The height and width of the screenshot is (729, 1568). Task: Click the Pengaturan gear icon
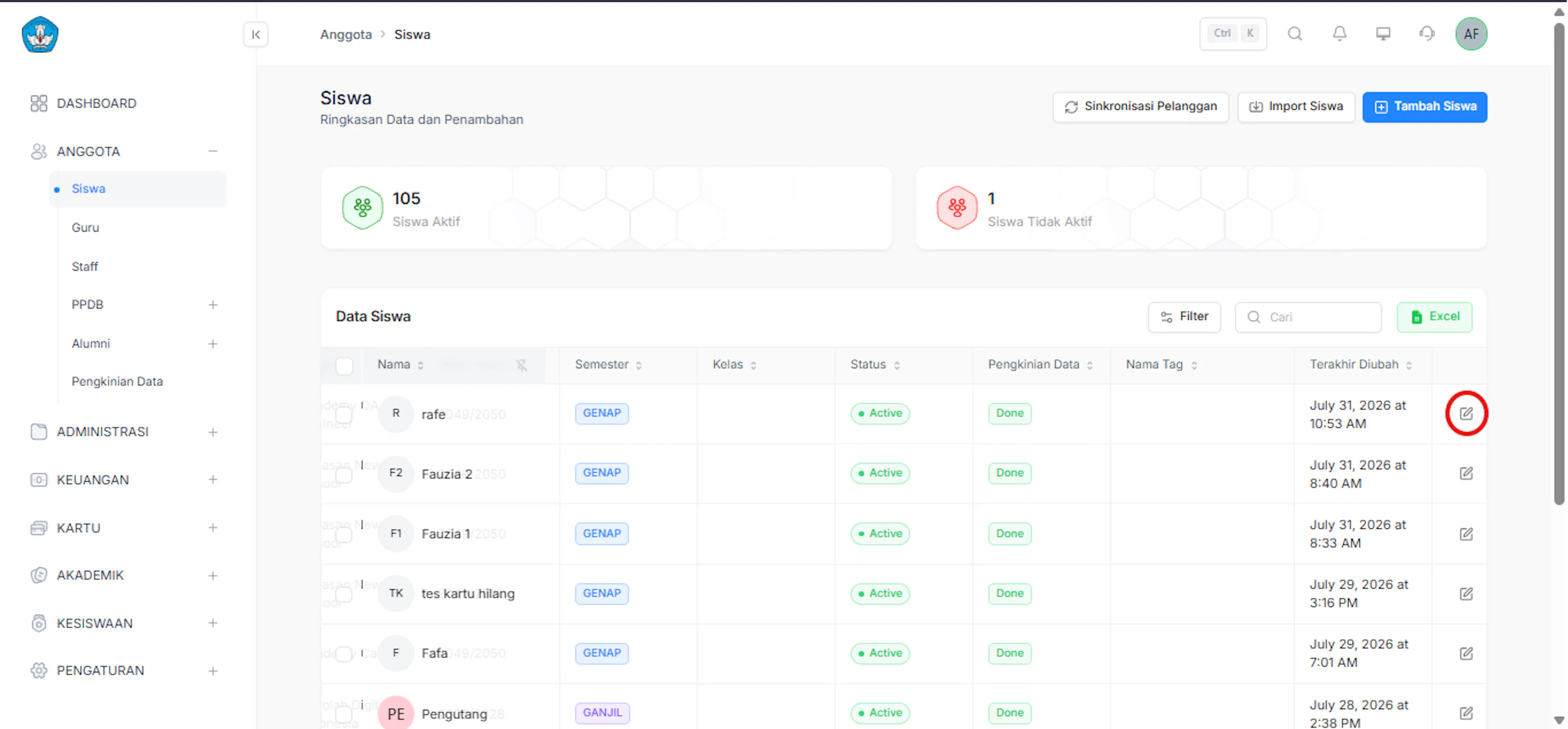click(38, 671)
